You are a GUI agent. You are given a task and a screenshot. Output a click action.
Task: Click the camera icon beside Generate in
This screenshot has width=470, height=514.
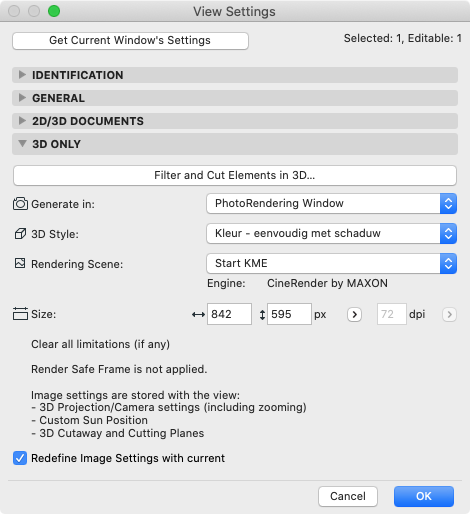tap(20, 204)
